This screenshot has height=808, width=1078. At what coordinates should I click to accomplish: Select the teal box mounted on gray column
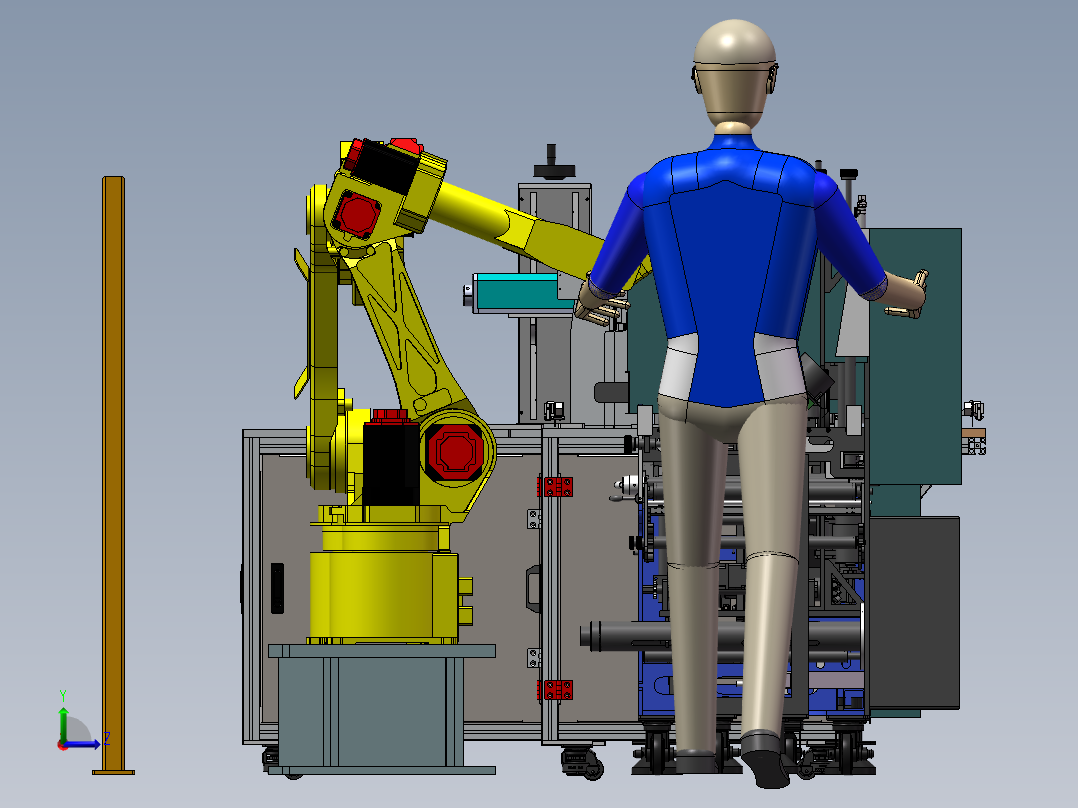pos(517,294)
